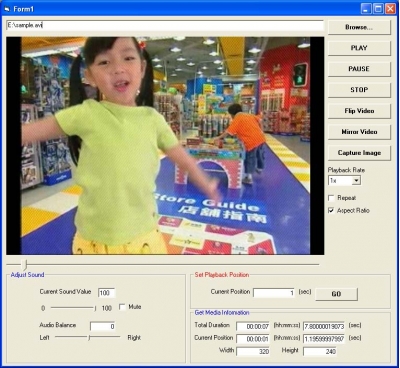This screenshot has height=368, width=400.
Task: Go to the set playback position
Action: (x=336, y=294)
